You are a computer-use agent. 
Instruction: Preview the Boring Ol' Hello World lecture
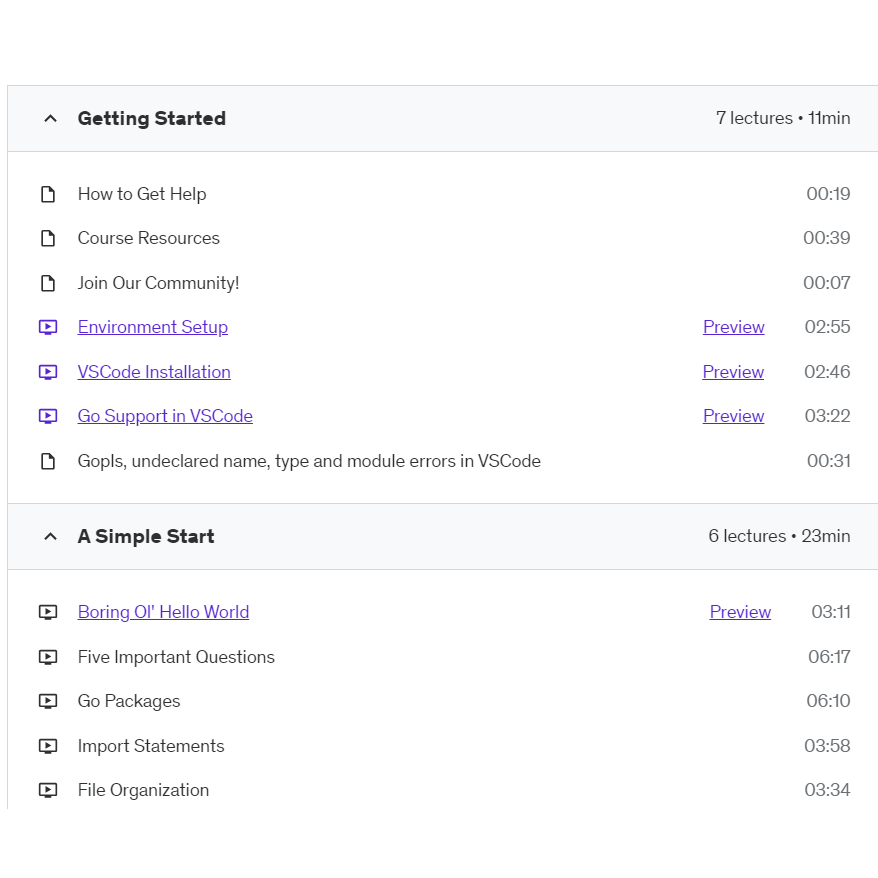pos(740,612)
